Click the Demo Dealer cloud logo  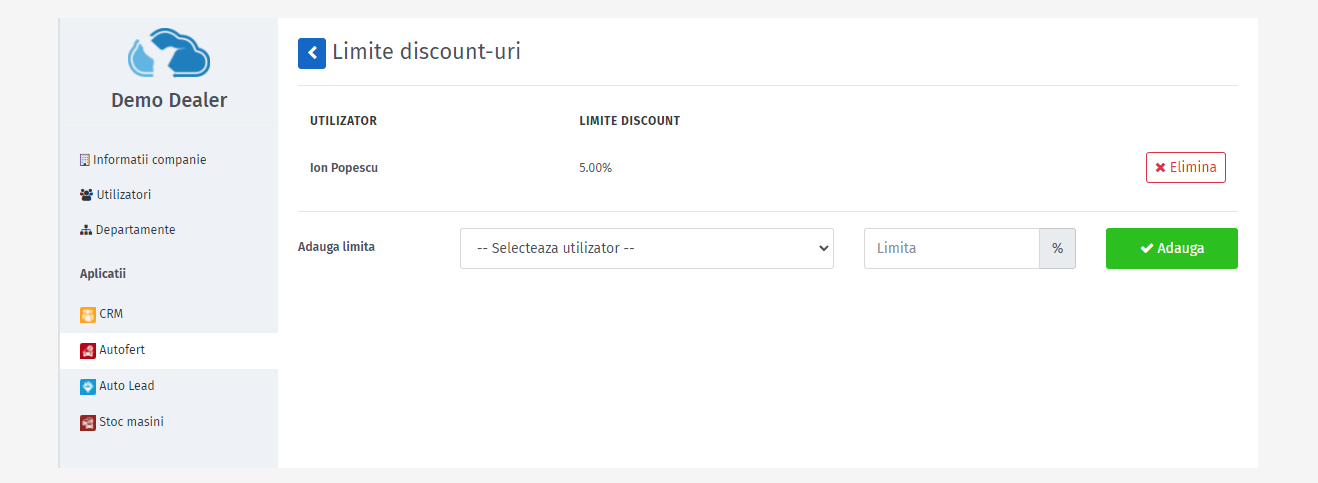tap(169, 53)
